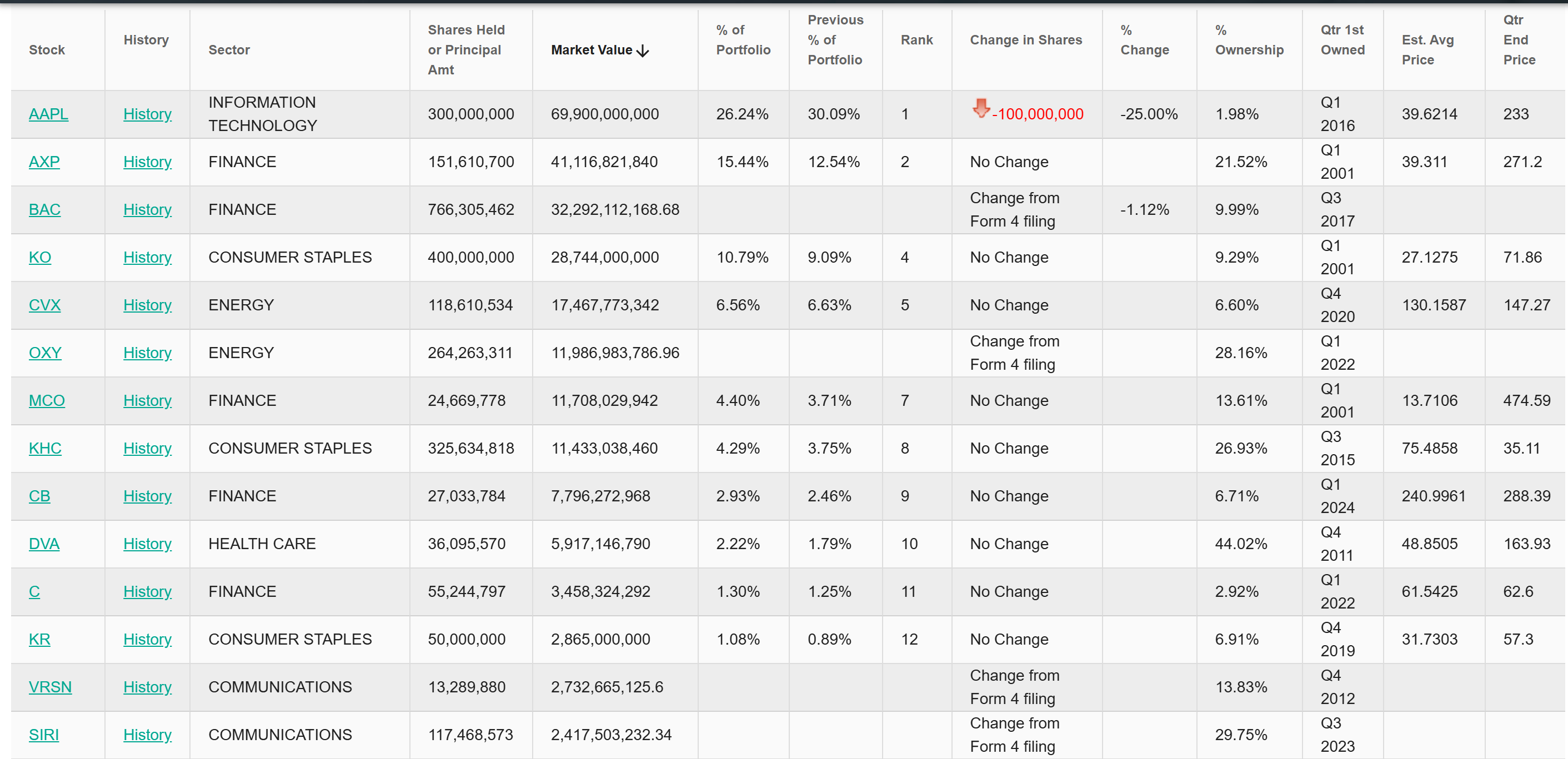Sort by % Ownership column header
This screenshot has height=759, width=1568.
pyautogui.click(x=1249, y=40)
